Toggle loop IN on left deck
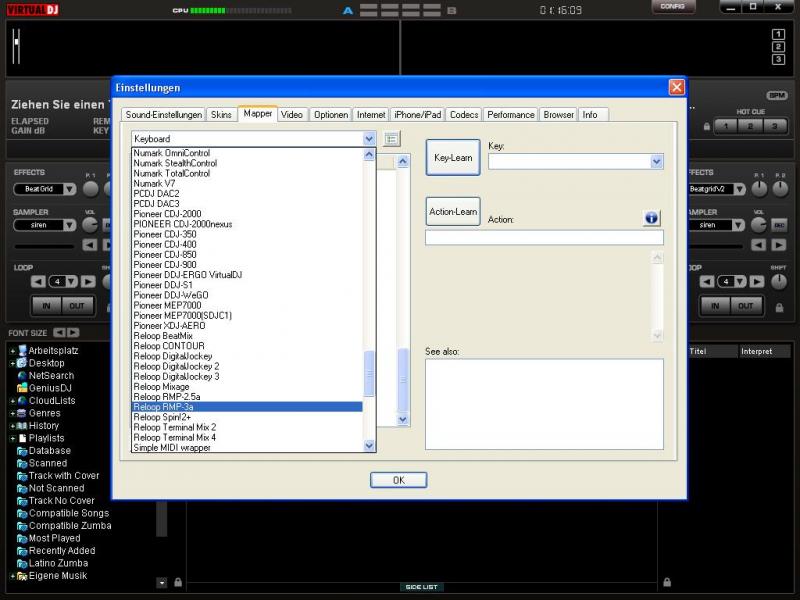This screenshot has width=800, height=600. [x=45, y=305]
